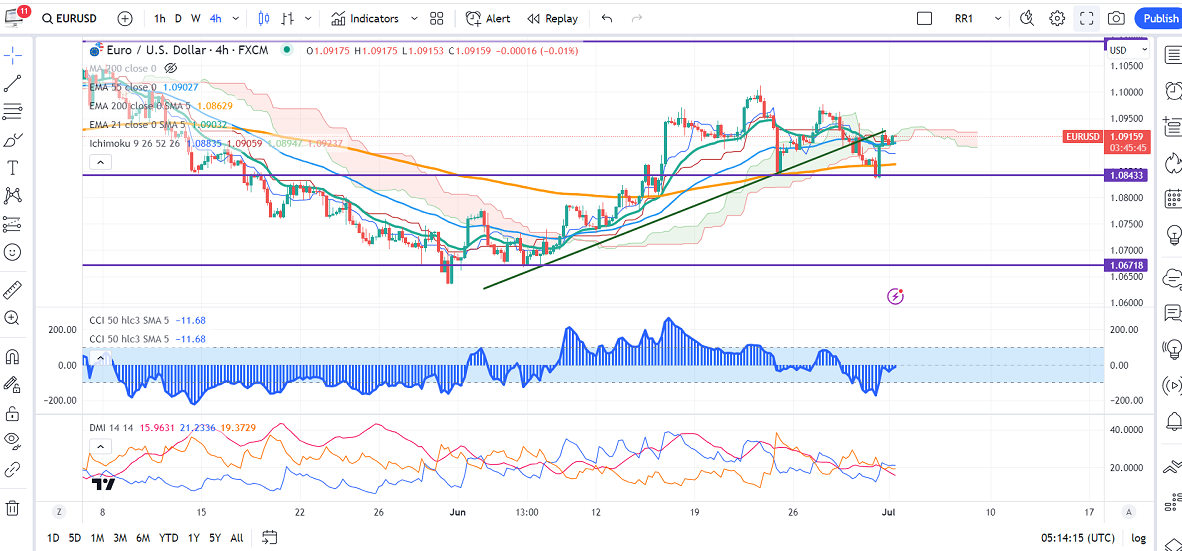Select the 4h timeframe
This screenshot has height=551, width=1182.
216,18
